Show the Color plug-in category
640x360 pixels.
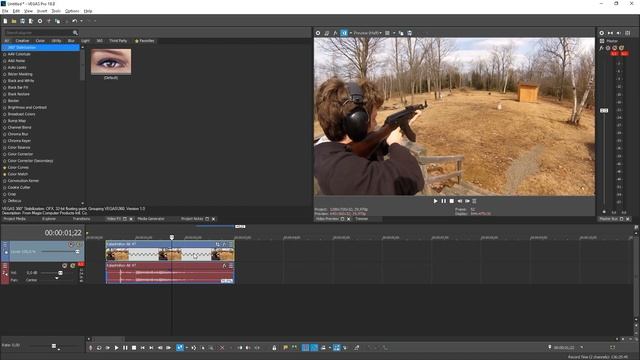click(x=40, y=41)
